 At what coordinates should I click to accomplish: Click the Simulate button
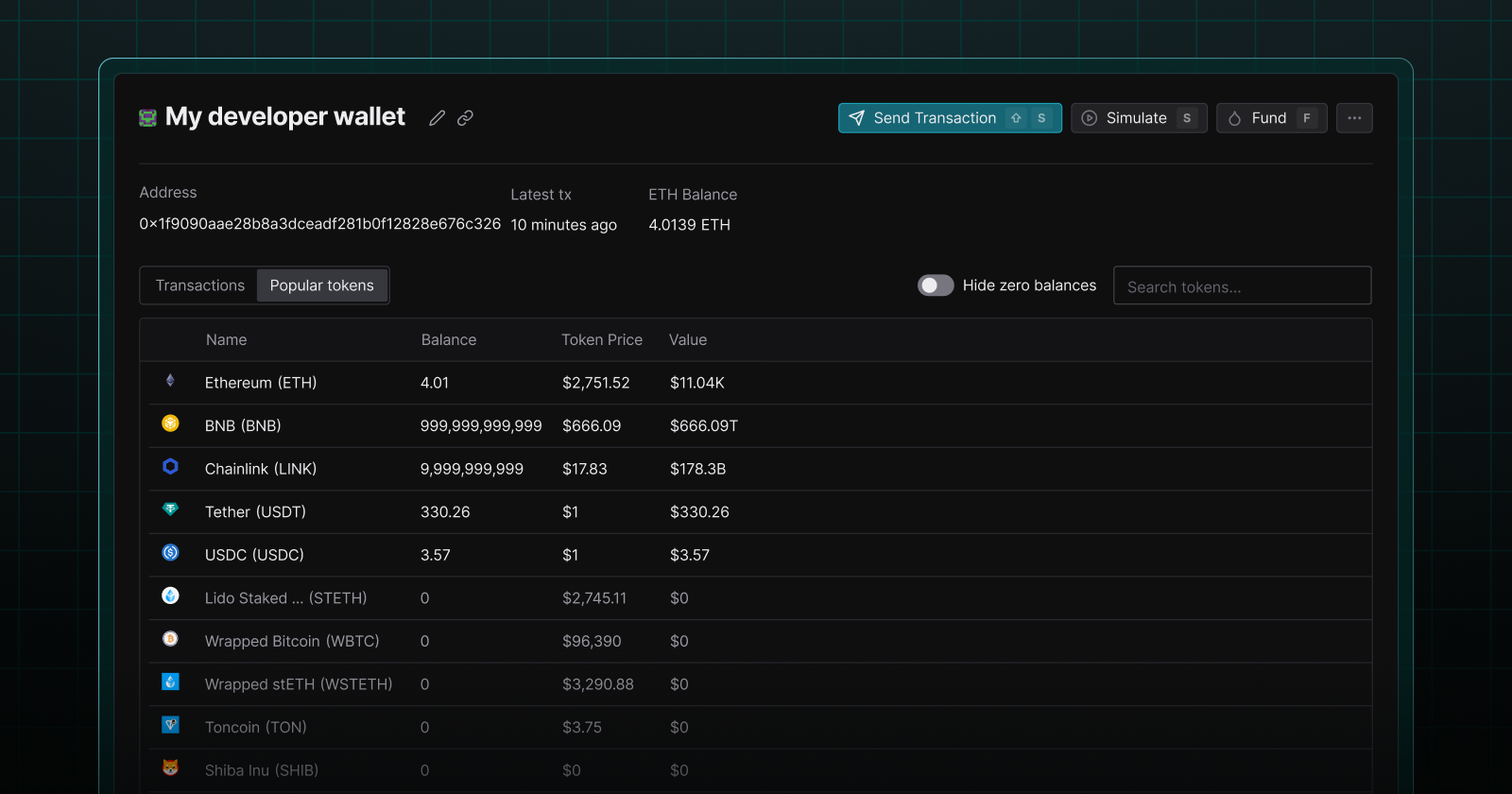(x=1139, y=118)
